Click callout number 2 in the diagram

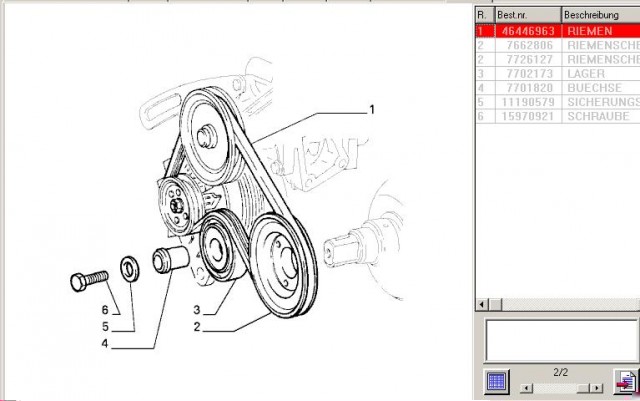pos(199,326)
